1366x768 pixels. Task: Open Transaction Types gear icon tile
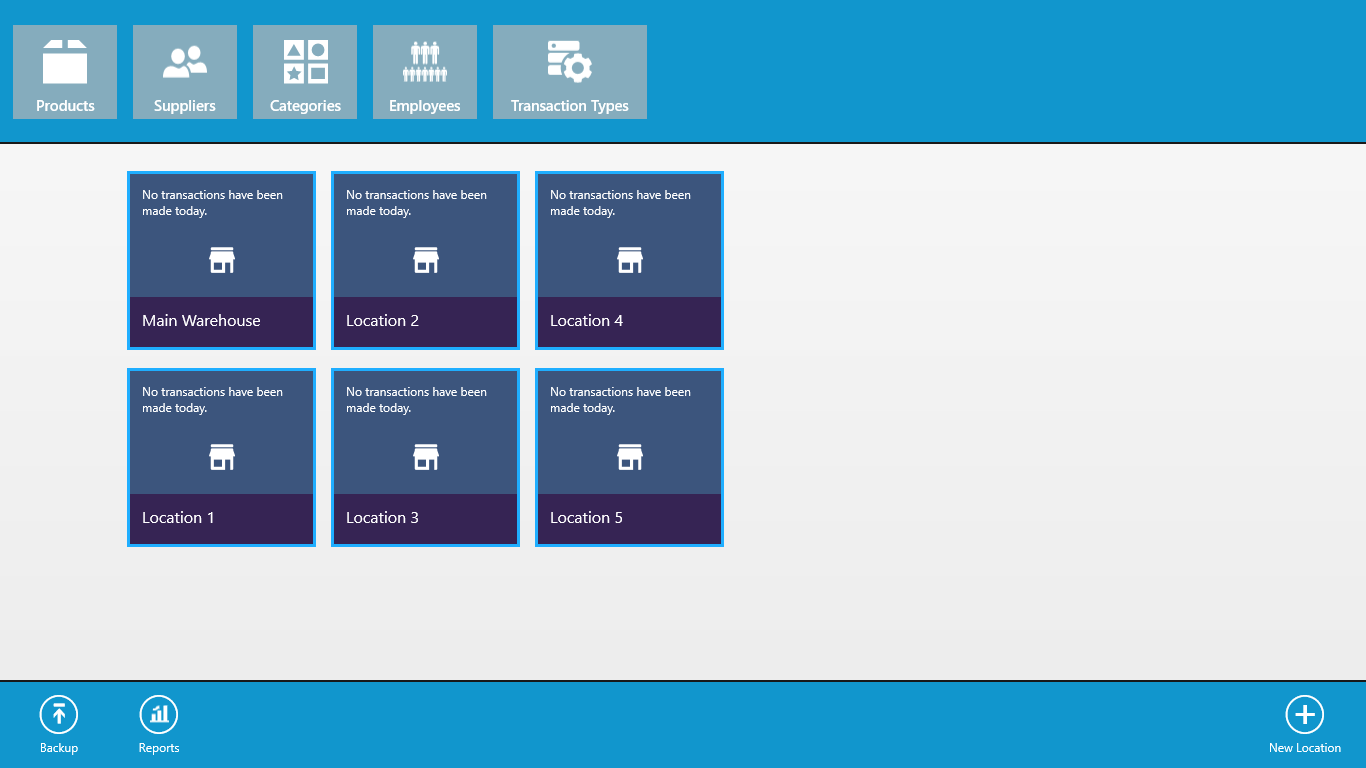point(570,62)
